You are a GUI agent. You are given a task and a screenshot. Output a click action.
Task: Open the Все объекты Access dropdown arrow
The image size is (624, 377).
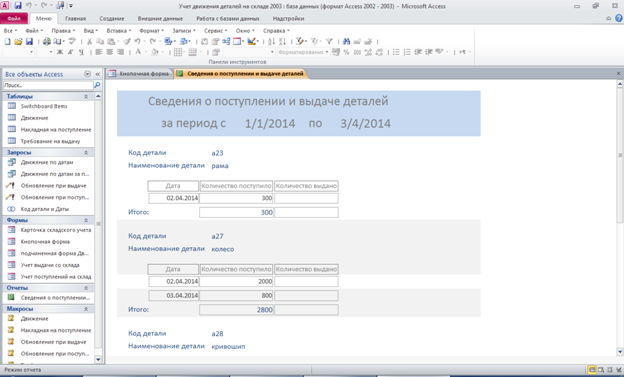point(87,74)
